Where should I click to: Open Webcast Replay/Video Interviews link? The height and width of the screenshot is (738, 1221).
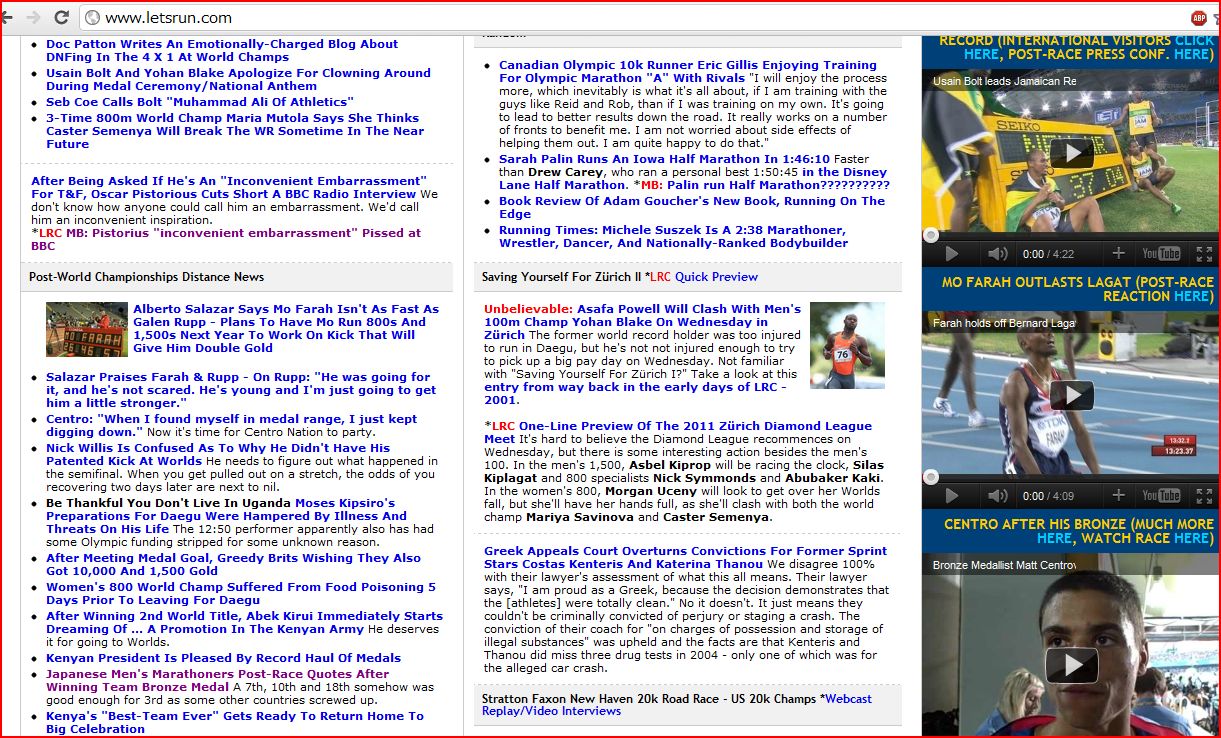(x=677, y=705)
